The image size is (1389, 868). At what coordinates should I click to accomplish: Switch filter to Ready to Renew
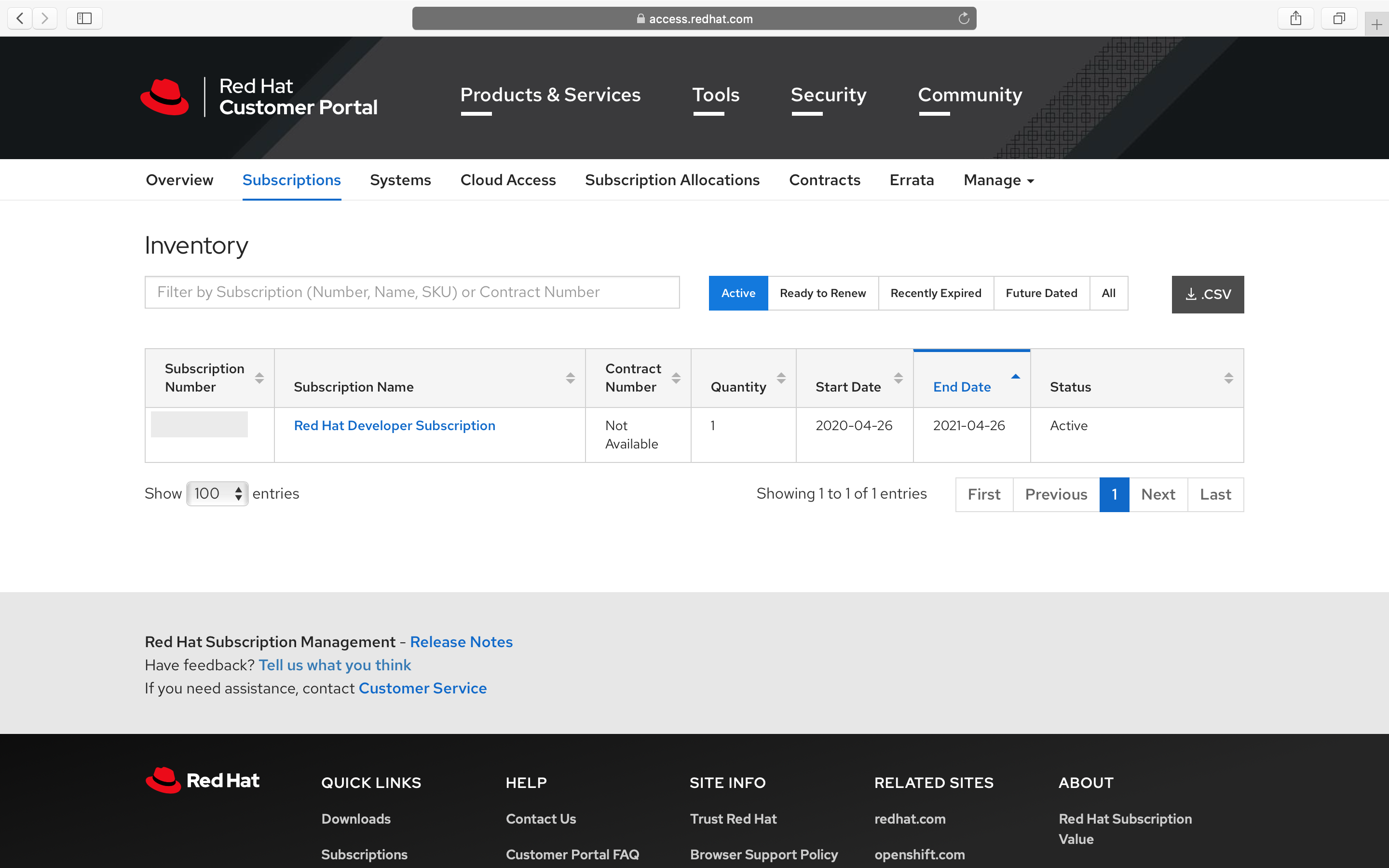point(822,293)
